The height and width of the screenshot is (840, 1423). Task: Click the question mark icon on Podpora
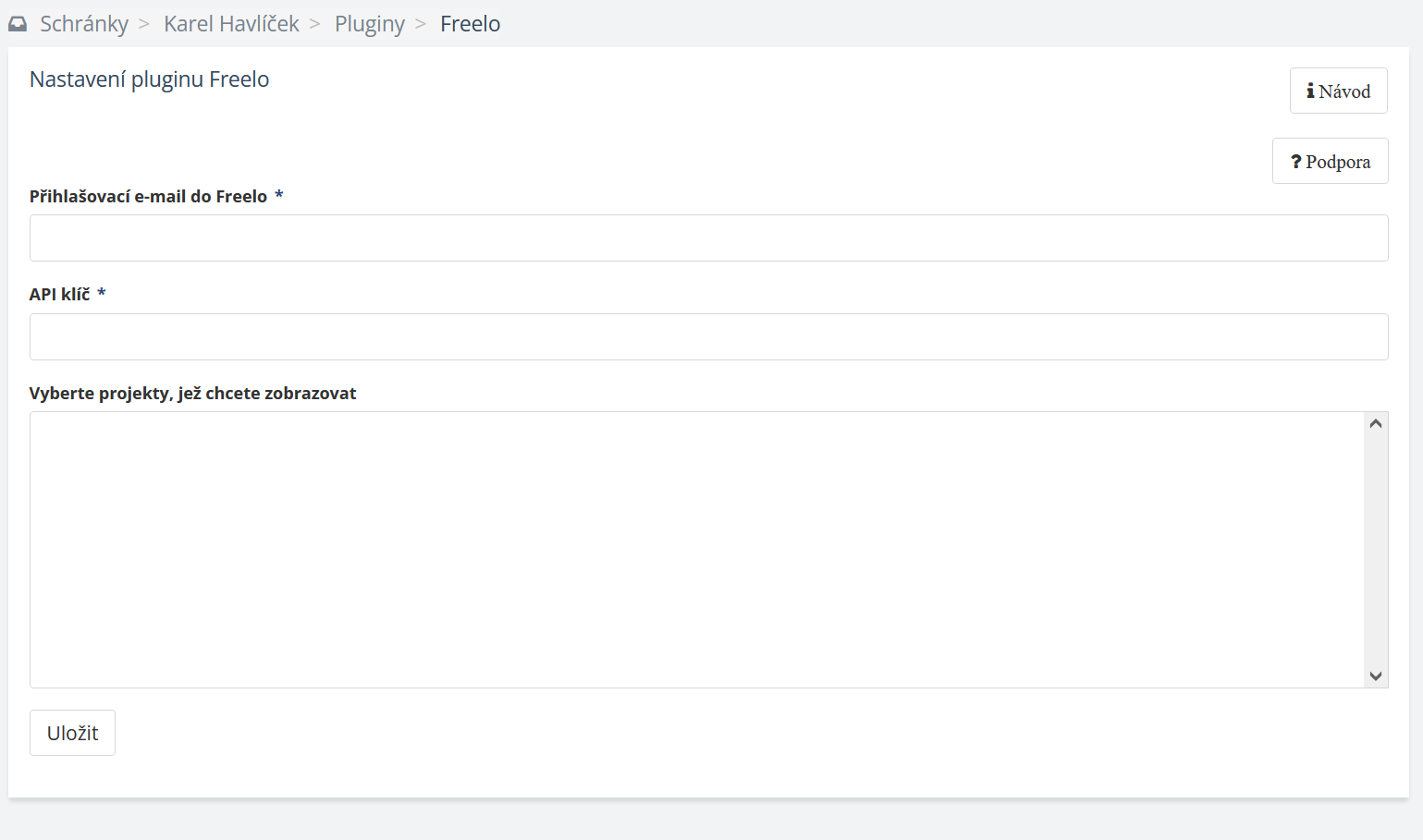click(x=1296, y=162)
